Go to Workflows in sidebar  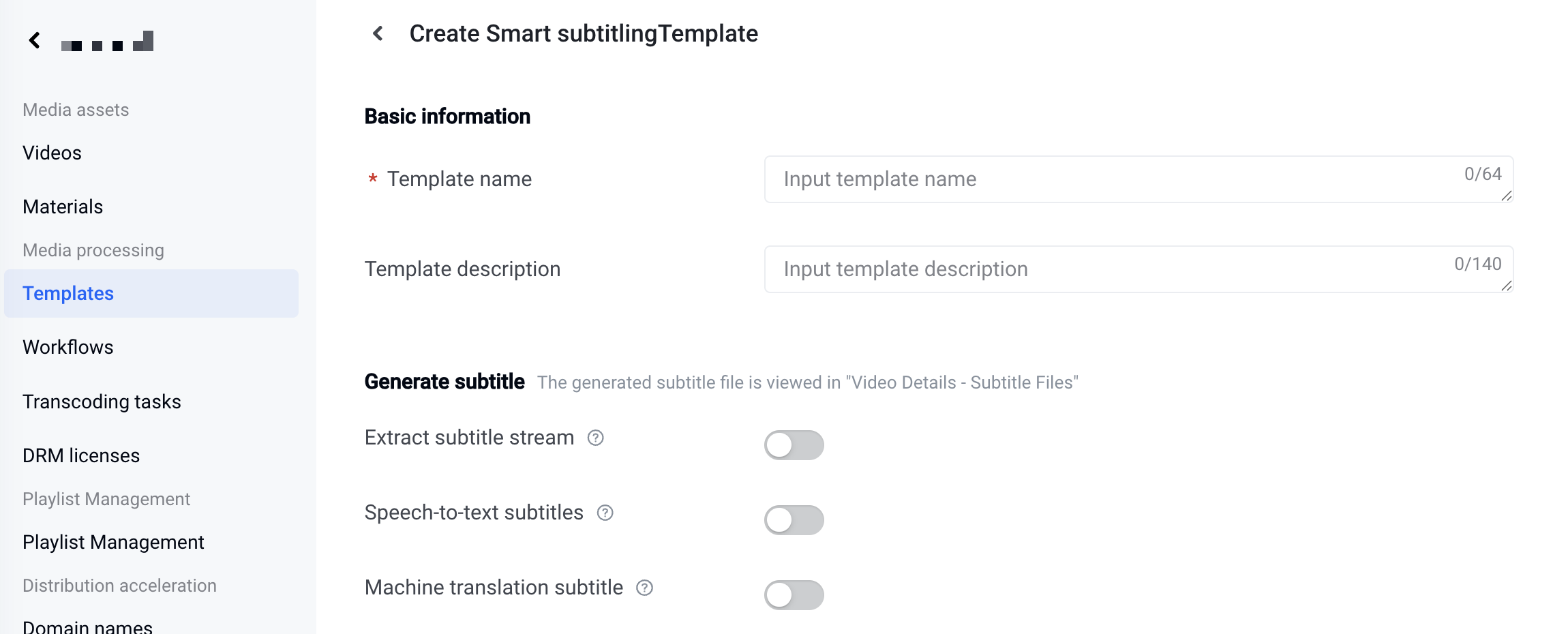click(x=68, y=347)
